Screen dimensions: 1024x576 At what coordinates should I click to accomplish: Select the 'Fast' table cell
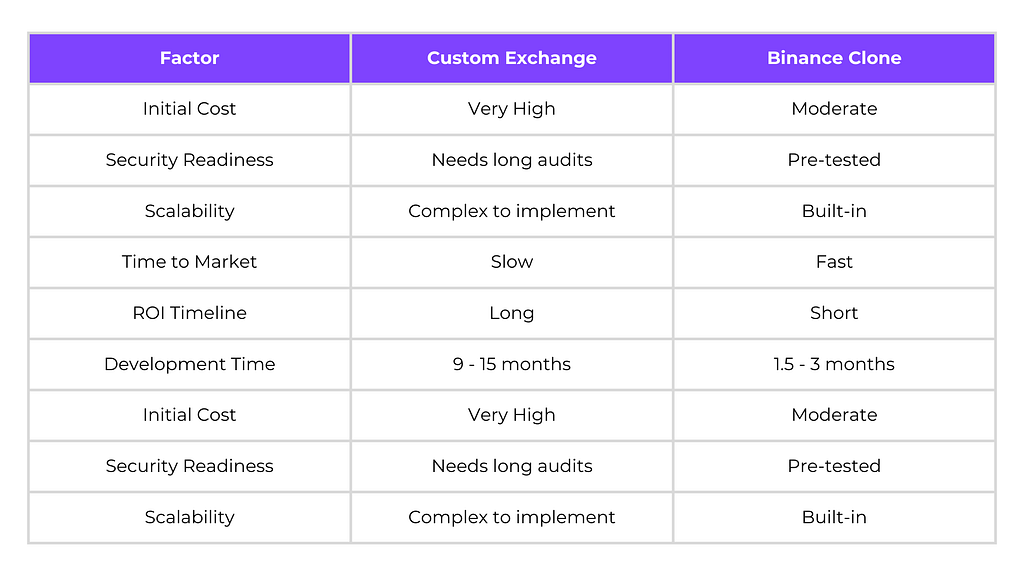834,262
